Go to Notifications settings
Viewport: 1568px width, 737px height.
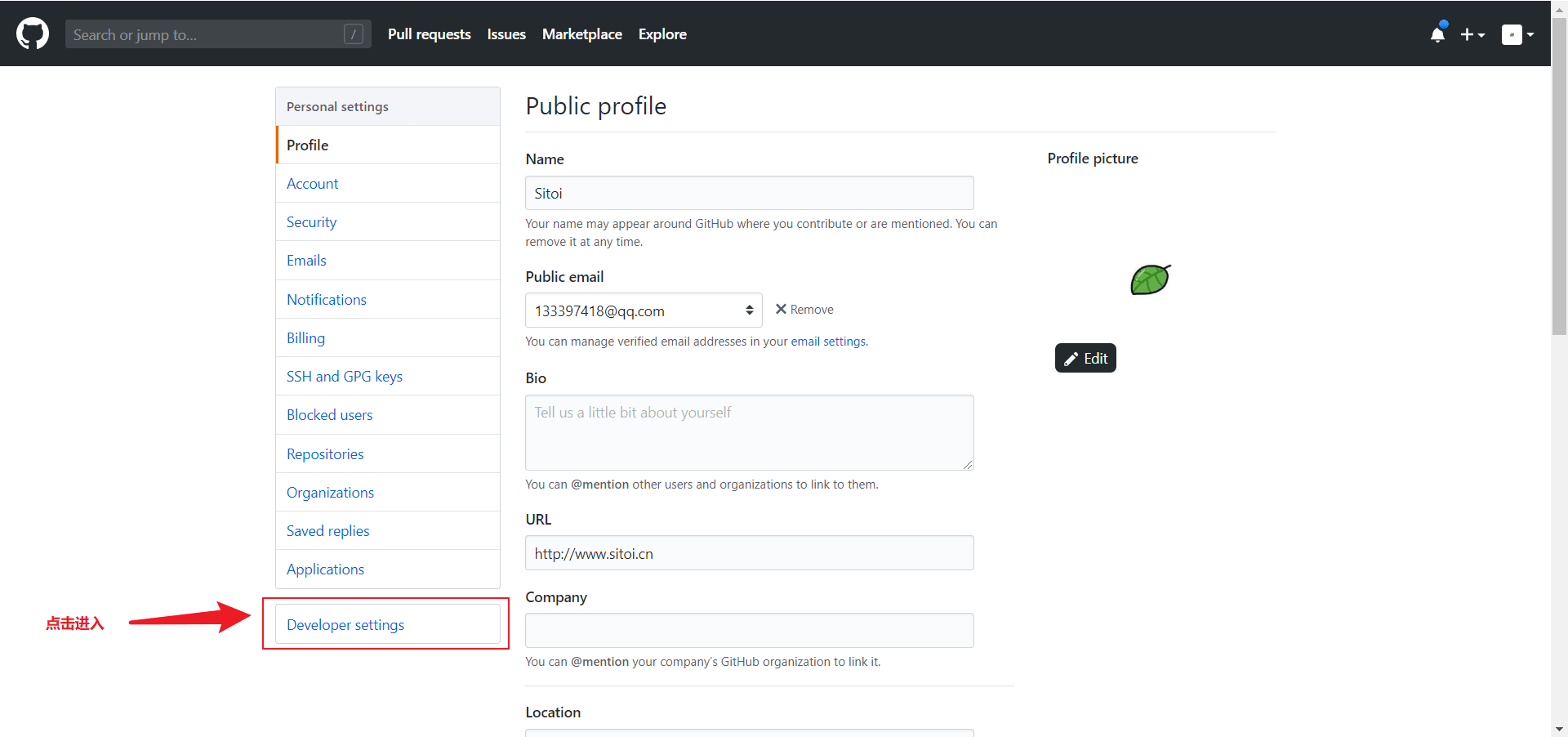coord(388,300)
